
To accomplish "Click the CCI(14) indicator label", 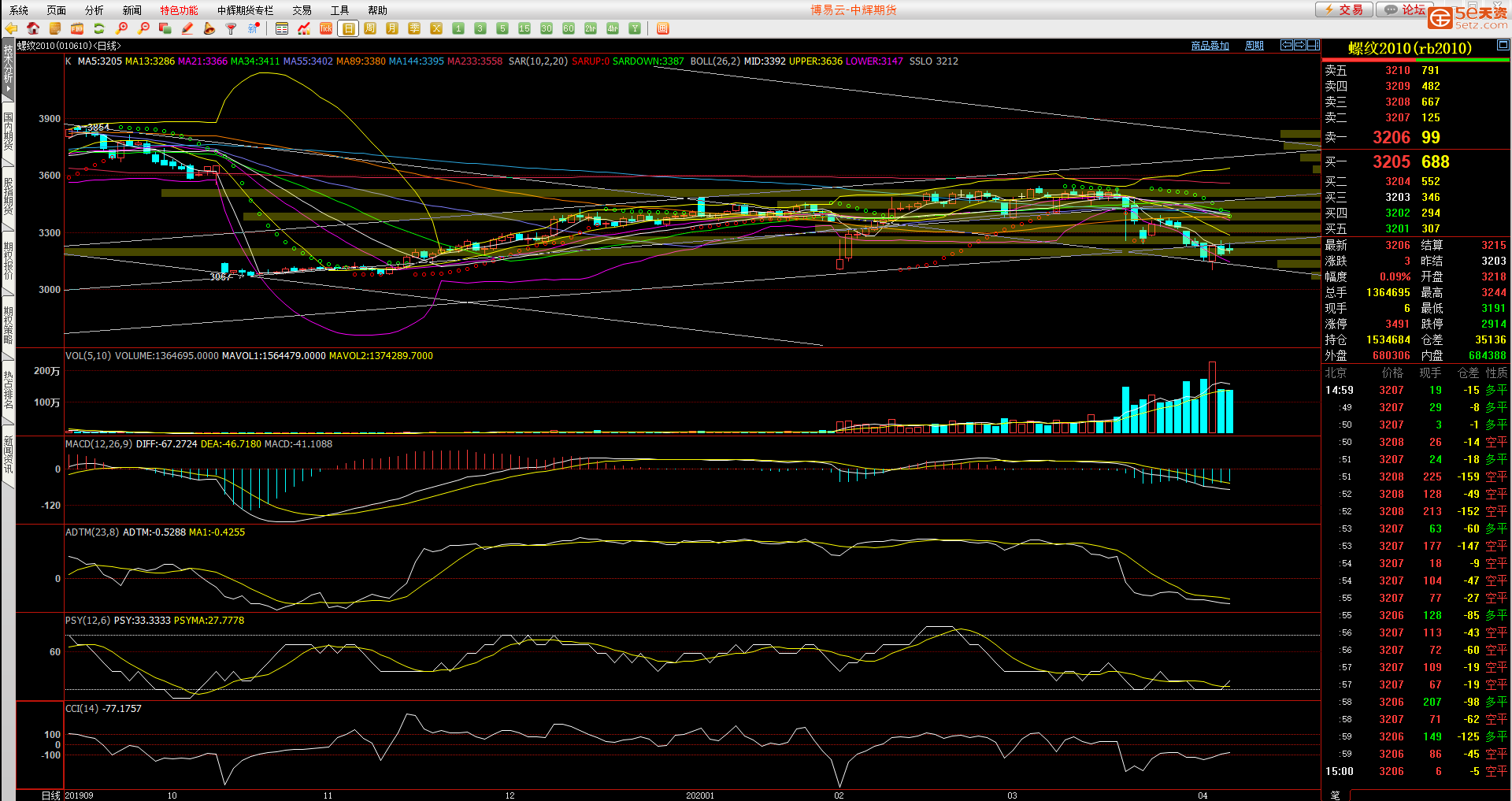I will coord(82,709).
